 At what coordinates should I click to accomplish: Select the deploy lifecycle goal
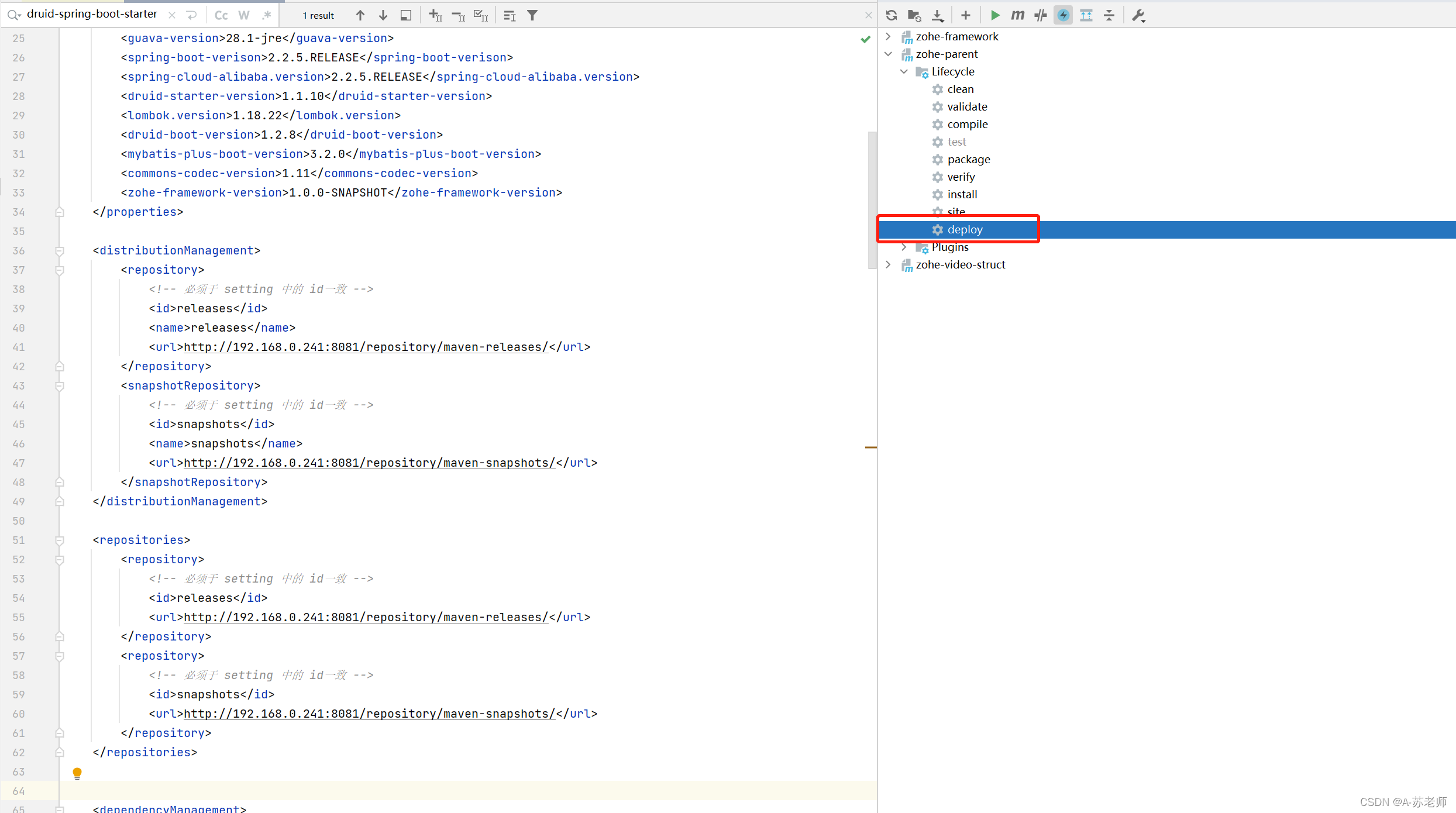point(965,229)
